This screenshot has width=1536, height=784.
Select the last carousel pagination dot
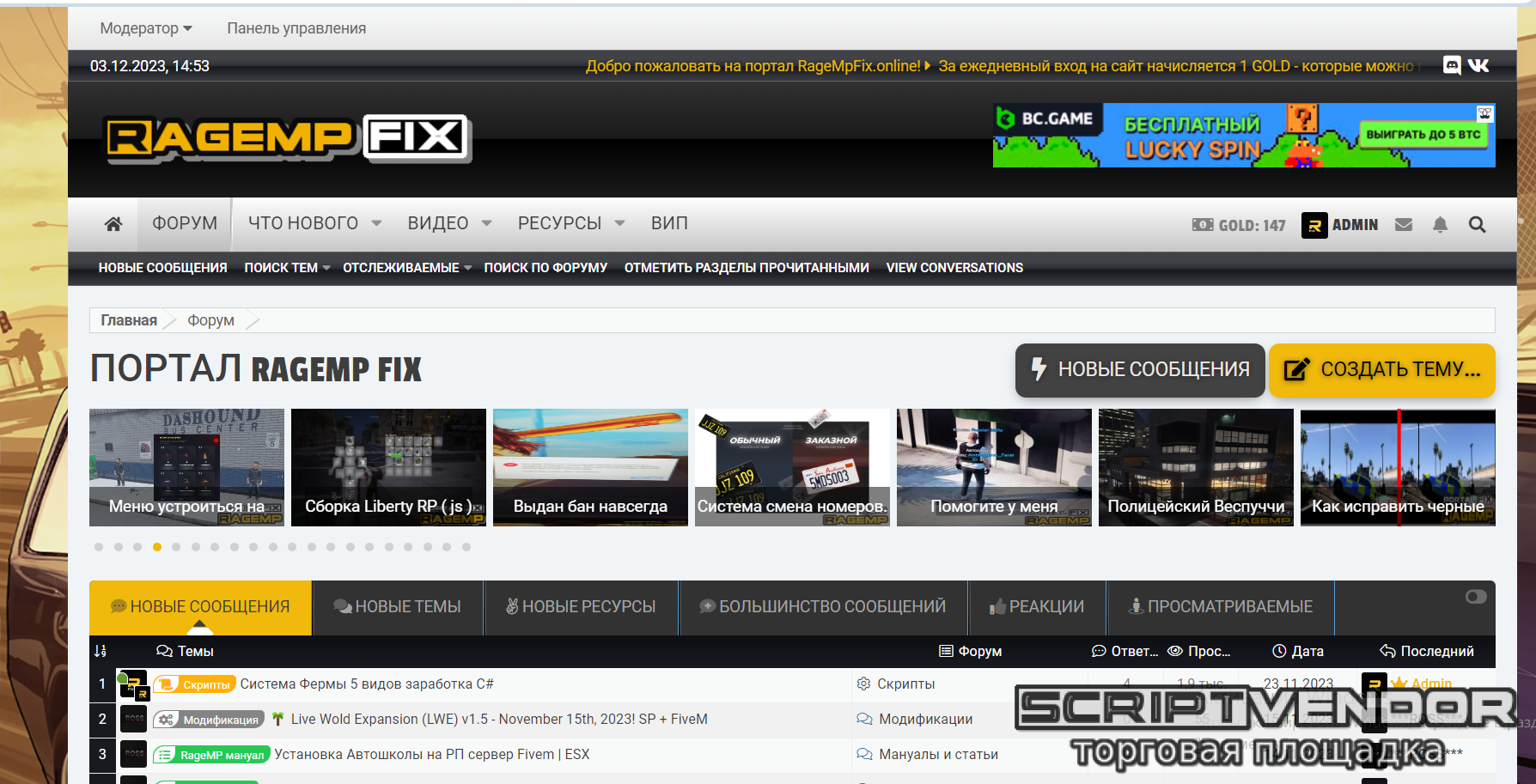466,547
